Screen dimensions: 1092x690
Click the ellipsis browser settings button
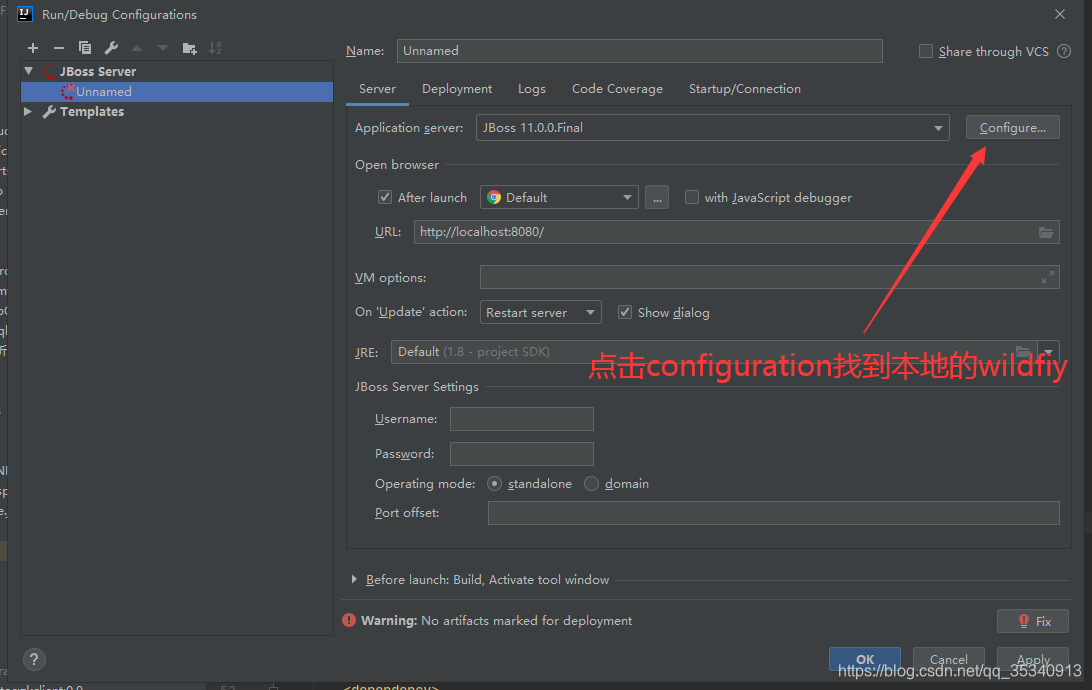657,197
